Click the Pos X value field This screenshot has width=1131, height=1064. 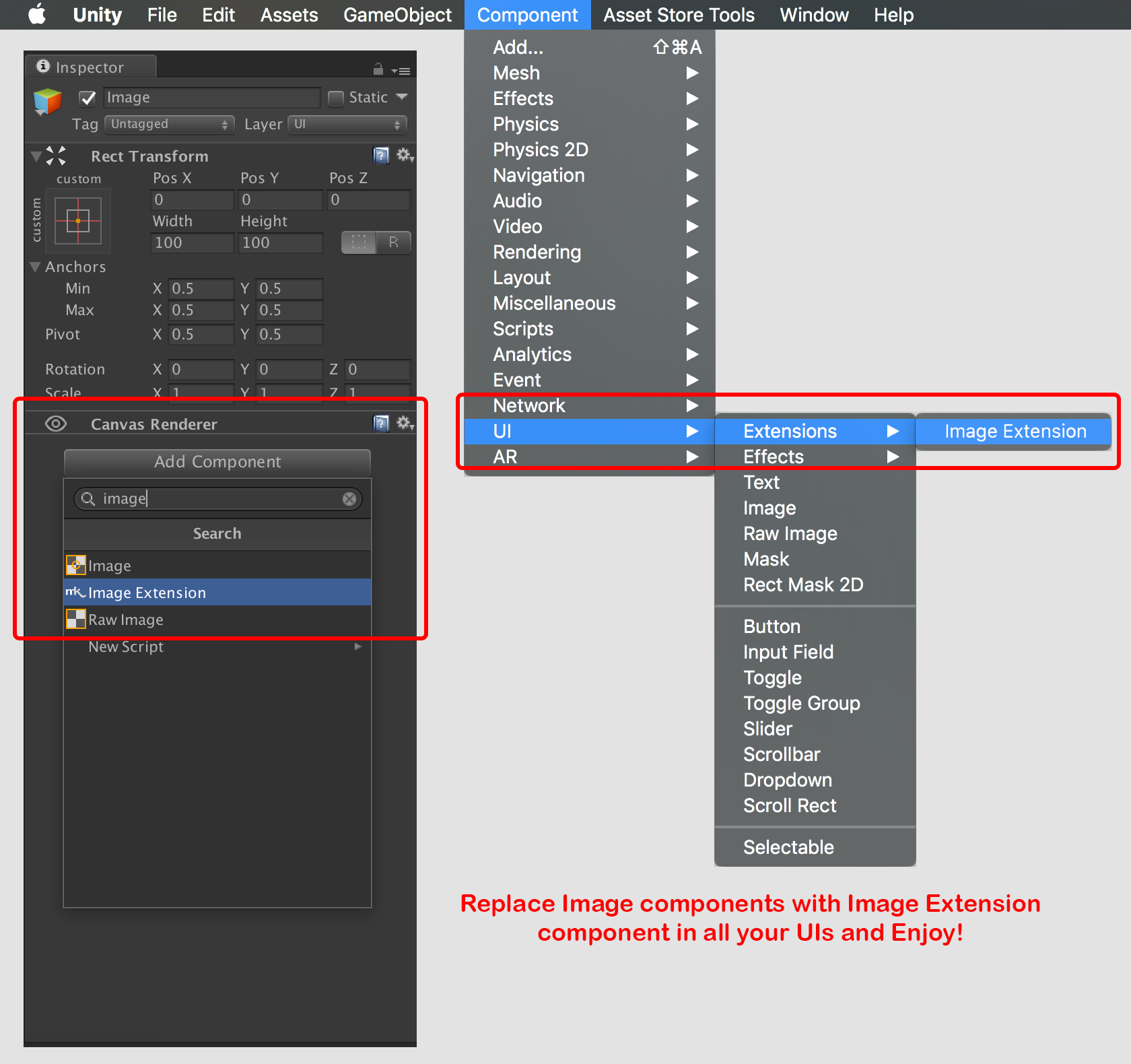click(193, 200)
